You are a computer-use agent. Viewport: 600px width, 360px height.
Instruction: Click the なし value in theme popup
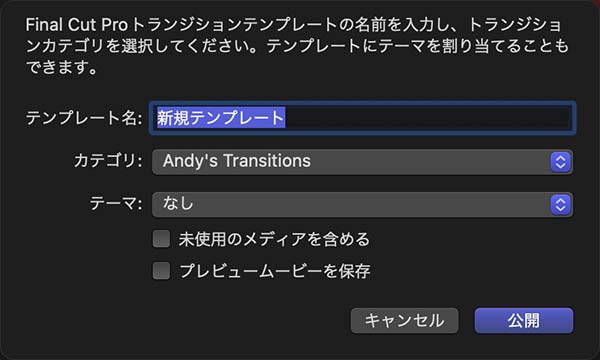coord(178,204)
